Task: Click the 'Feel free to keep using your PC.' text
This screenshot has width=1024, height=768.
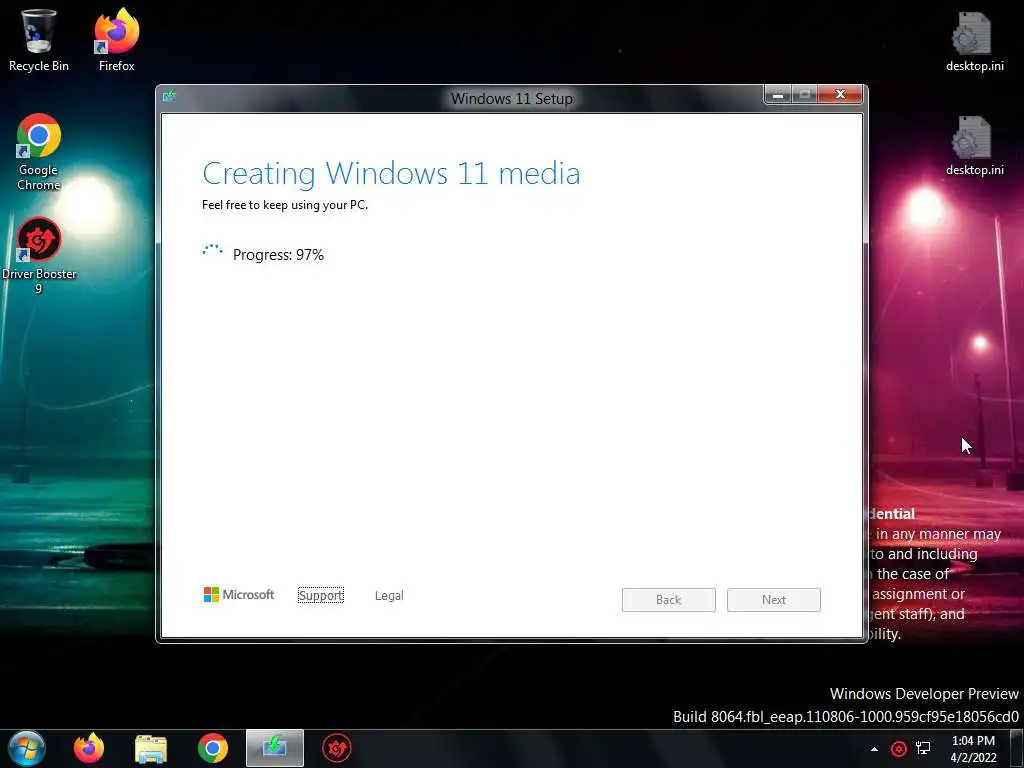Action: coord(285,205)
